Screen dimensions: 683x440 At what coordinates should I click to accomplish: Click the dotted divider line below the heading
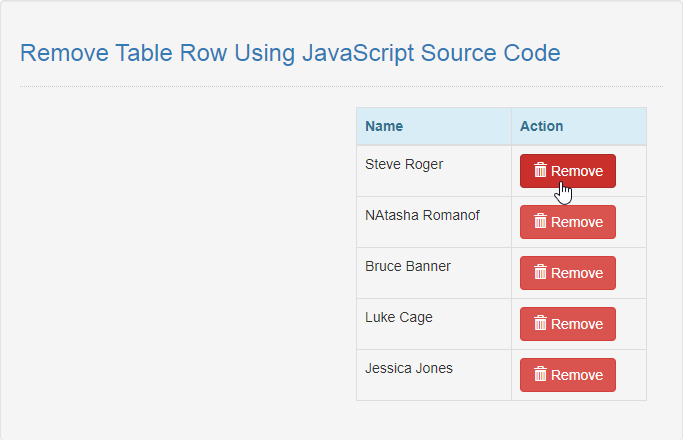pyautogui.click(x=342, y=86)
